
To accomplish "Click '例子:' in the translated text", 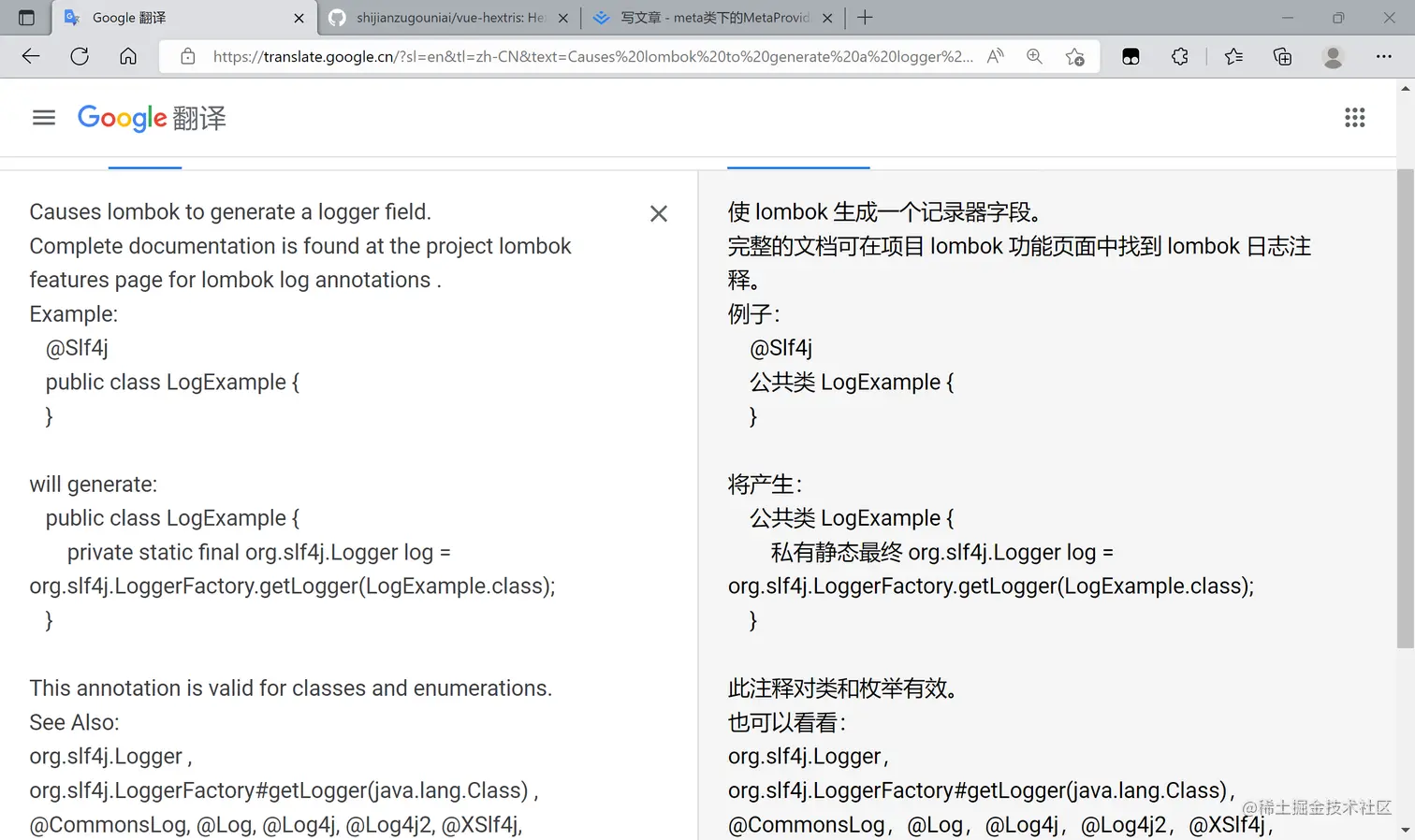I will point(754,314).
